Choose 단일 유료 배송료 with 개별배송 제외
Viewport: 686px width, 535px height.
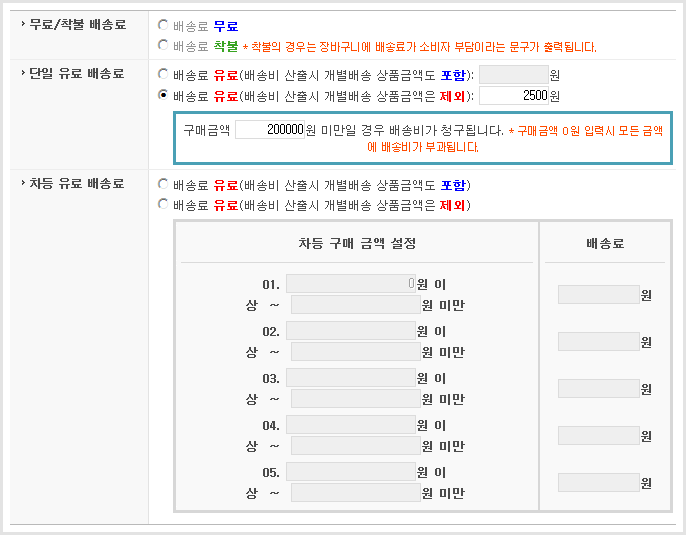point(164,95)
